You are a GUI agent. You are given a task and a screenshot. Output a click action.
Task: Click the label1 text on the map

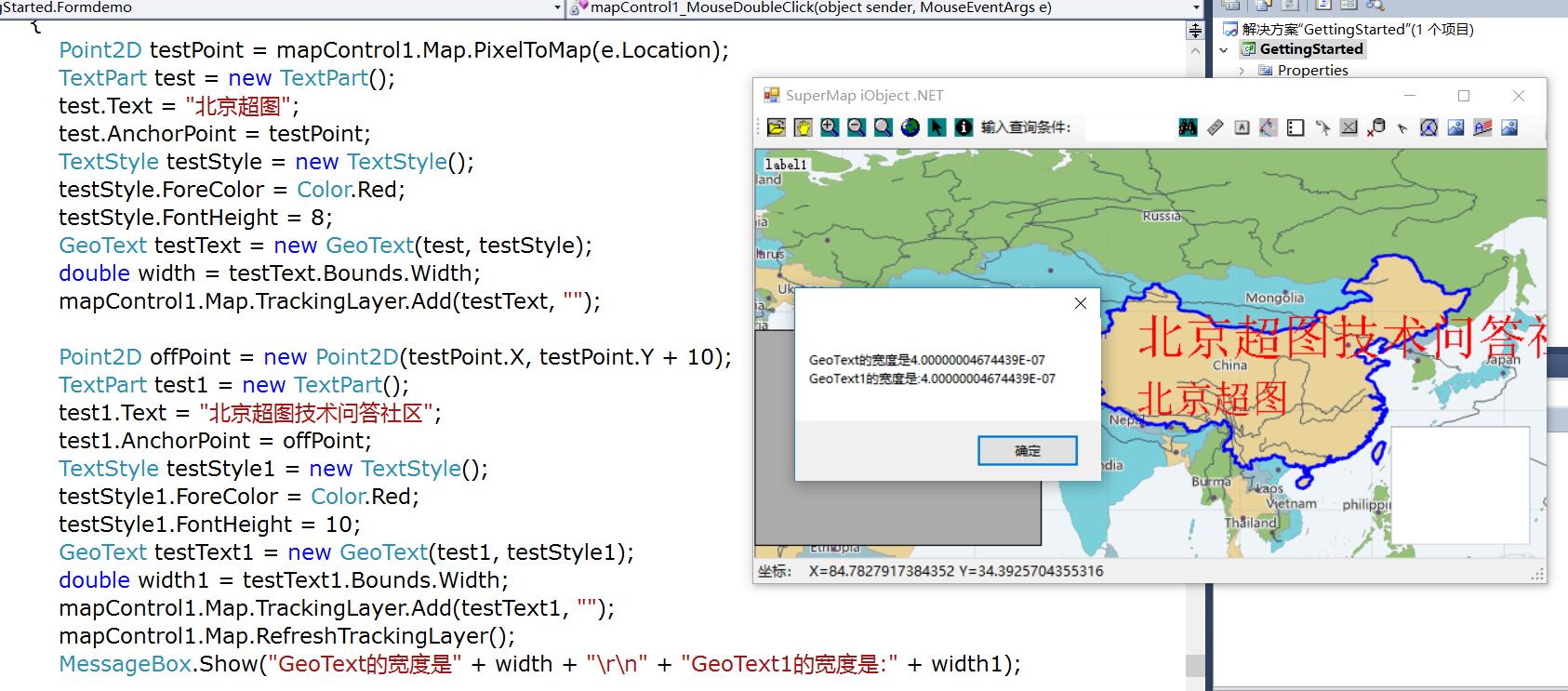786,165
